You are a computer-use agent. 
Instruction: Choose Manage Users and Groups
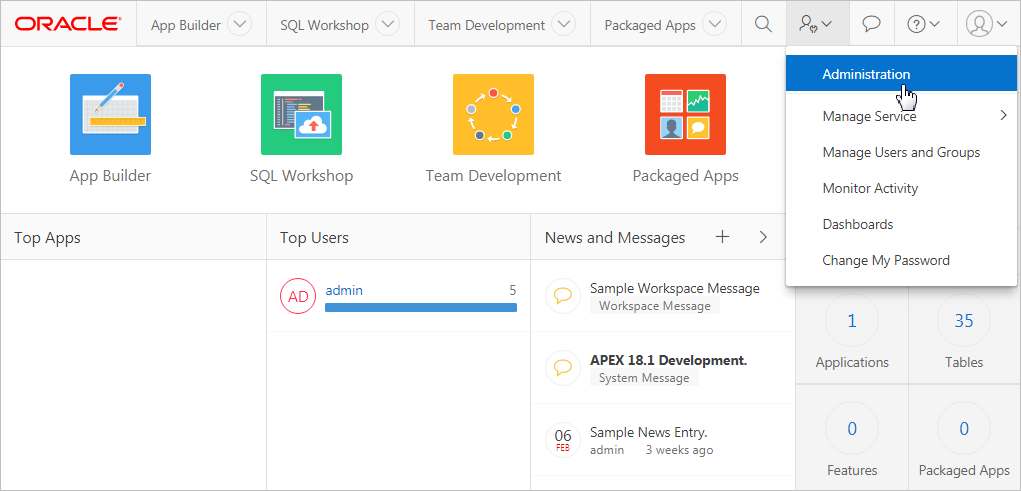900,152
